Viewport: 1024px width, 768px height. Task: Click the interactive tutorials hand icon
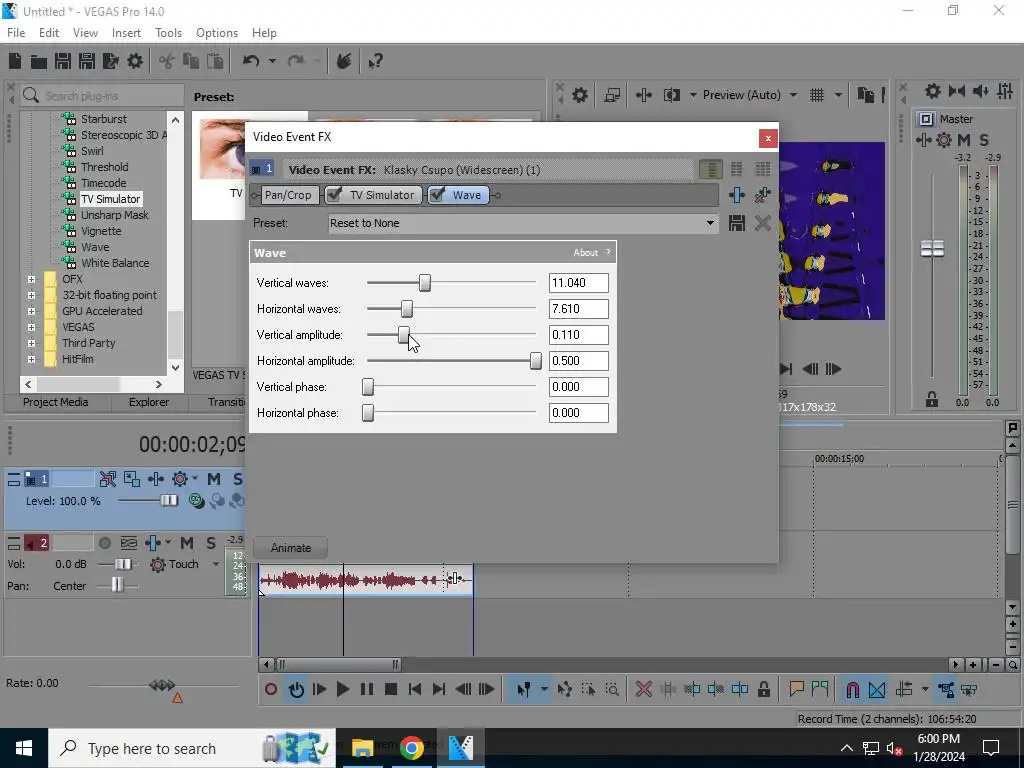tap(344, 61)
